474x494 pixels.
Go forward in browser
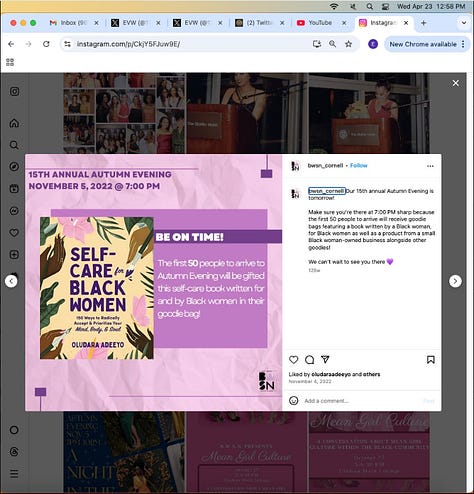point(28,44)
